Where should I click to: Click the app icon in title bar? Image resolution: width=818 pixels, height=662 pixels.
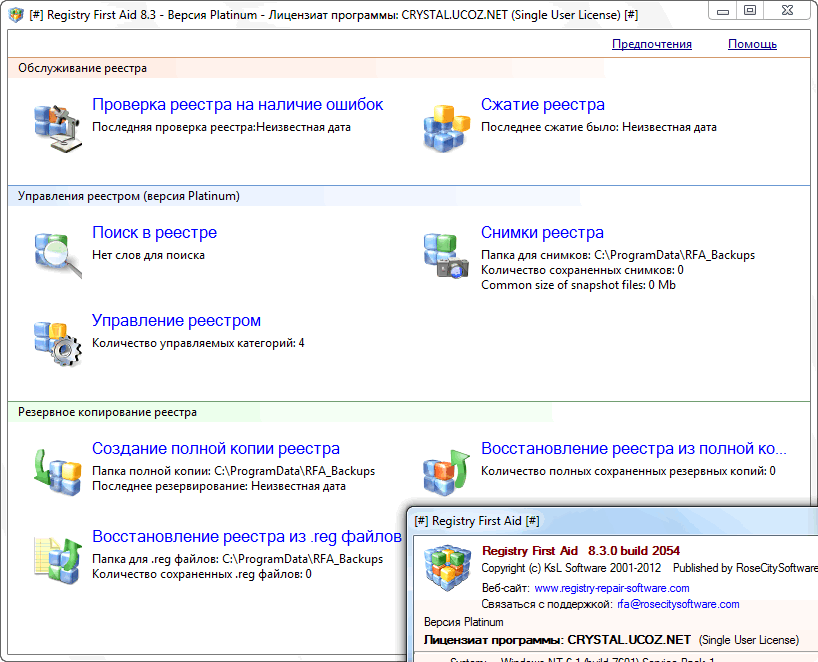[16, 15]
